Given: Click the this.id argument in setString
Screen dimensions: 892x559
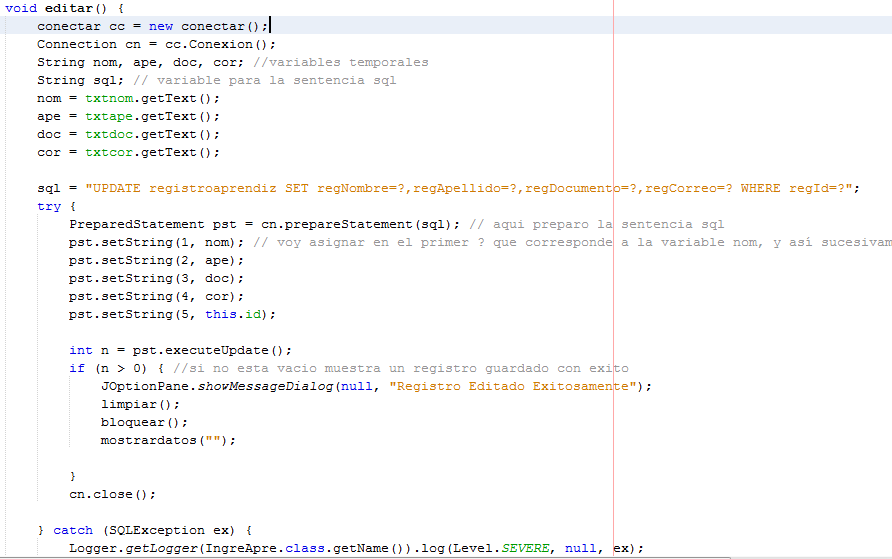Looking at the screenshot, I should click(x=236, y=314).
